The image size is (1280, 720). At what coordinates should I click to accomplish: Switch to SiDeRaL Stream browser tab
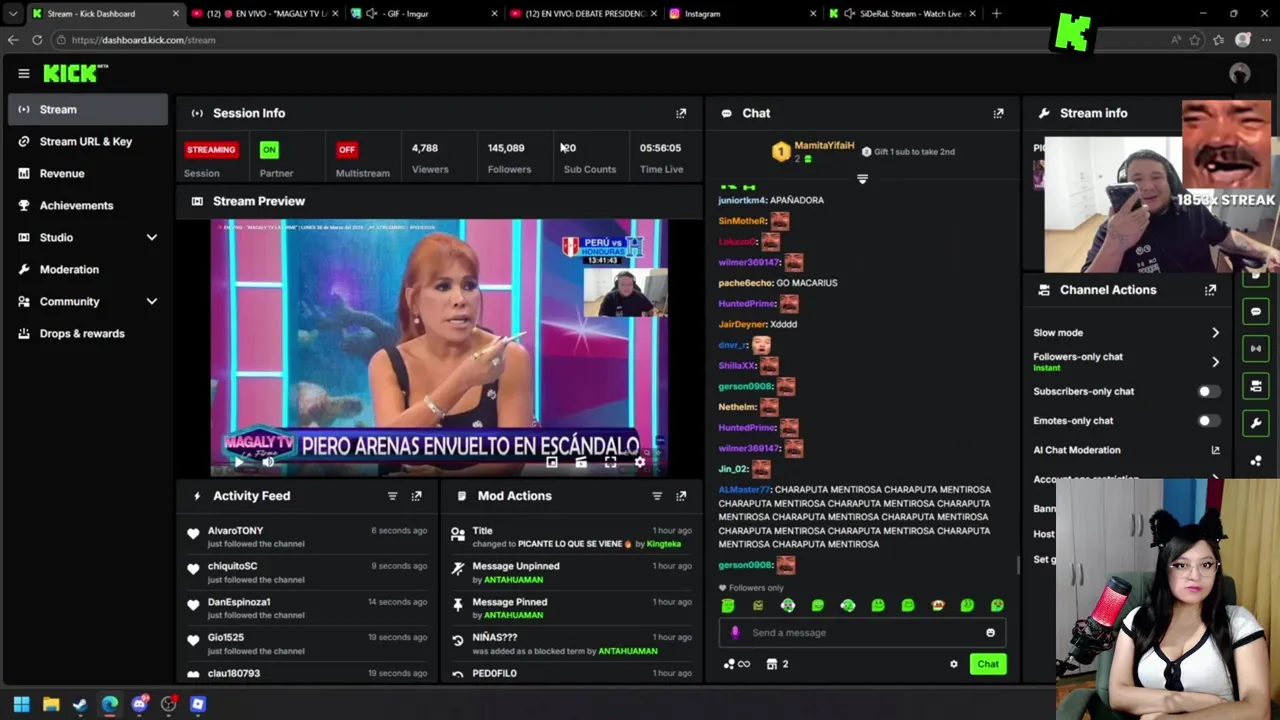tap(901, 14)
